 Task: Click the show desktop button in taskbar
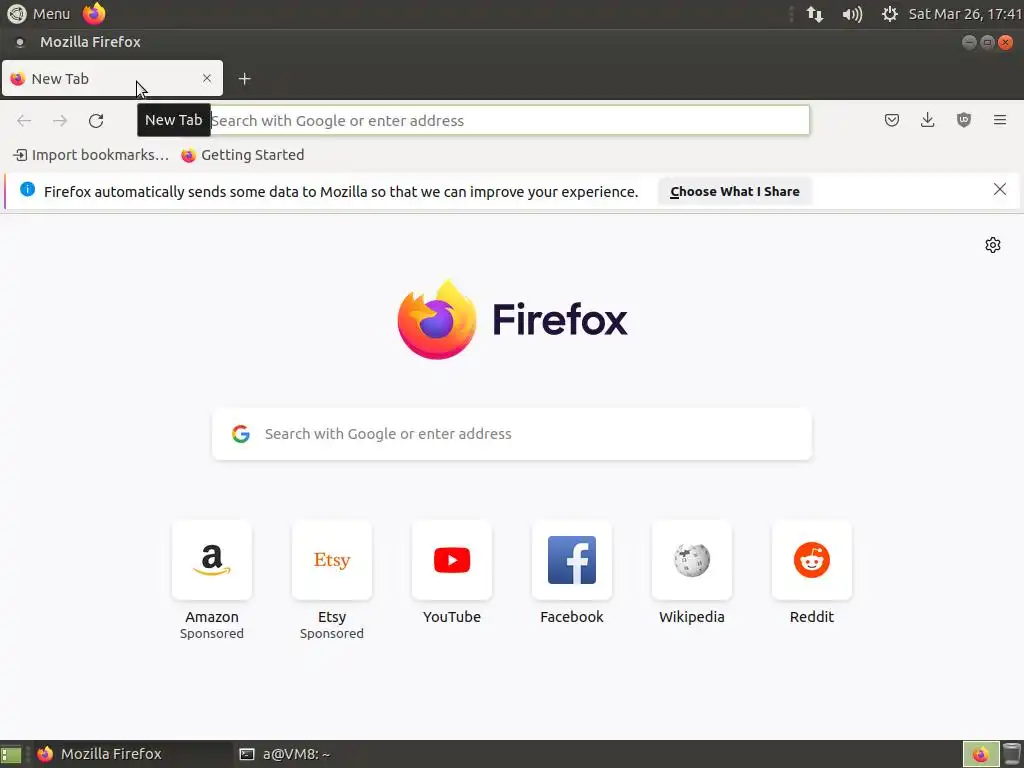[x=11, y=754]
